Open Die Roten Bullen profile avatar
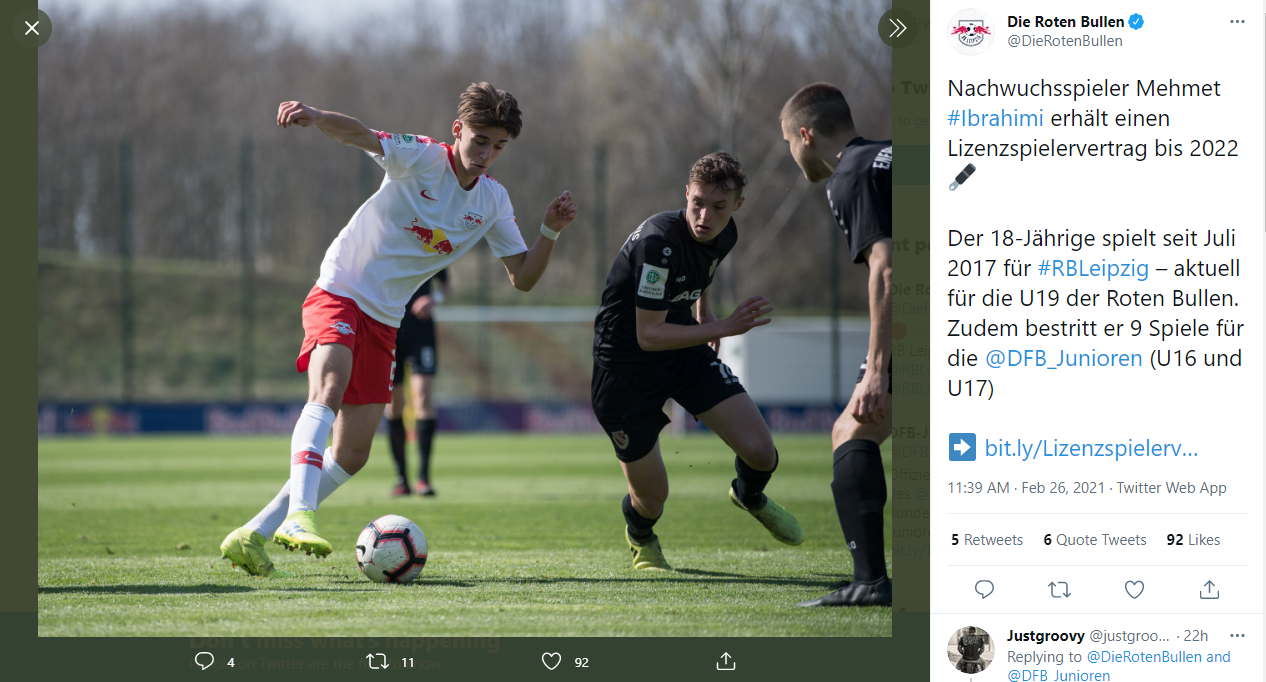Image resolution: width=1266 pixels, height=682 pixels. point(971,32)
